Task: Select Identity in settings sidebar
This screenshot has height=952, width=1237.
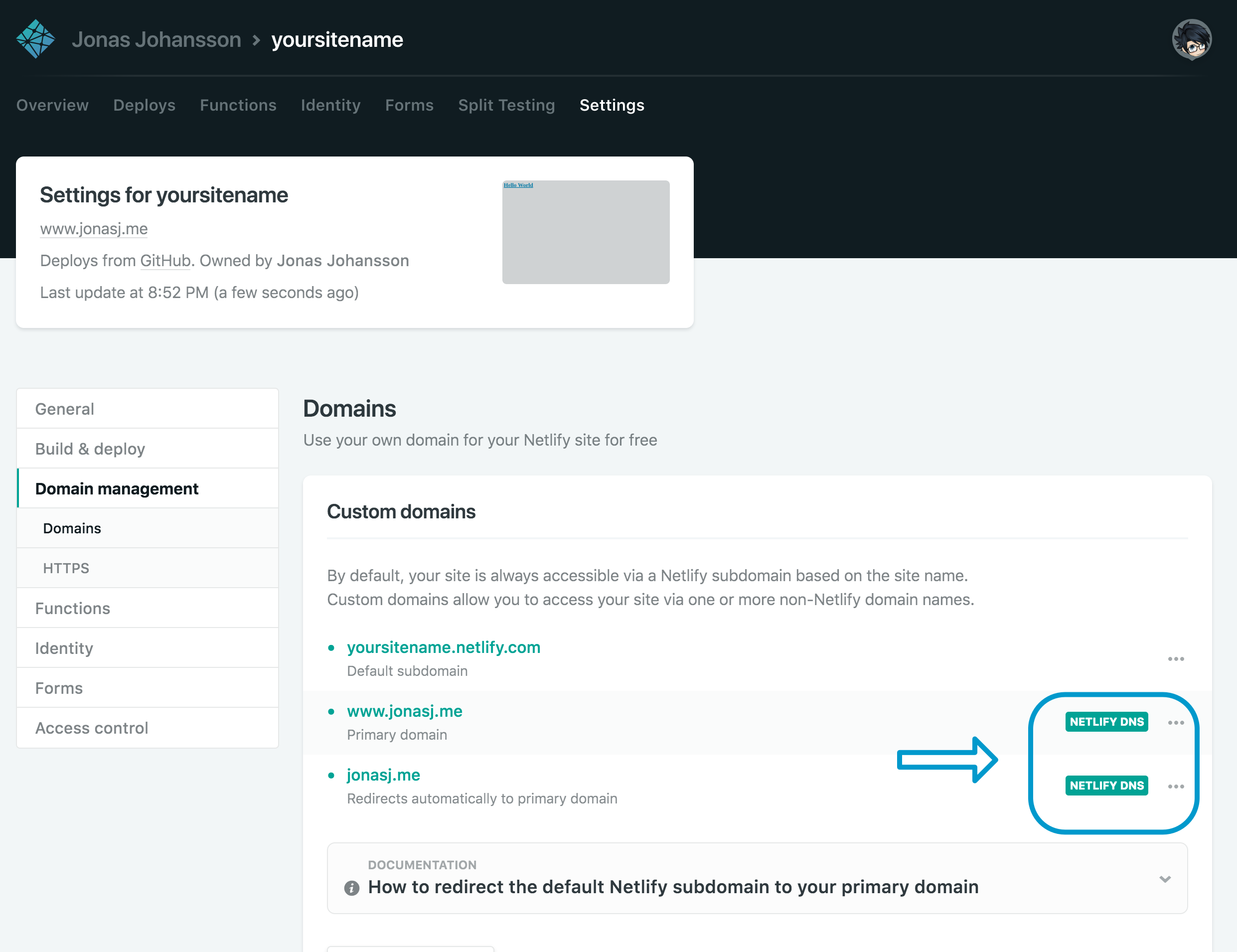Action: coord(148,648)
